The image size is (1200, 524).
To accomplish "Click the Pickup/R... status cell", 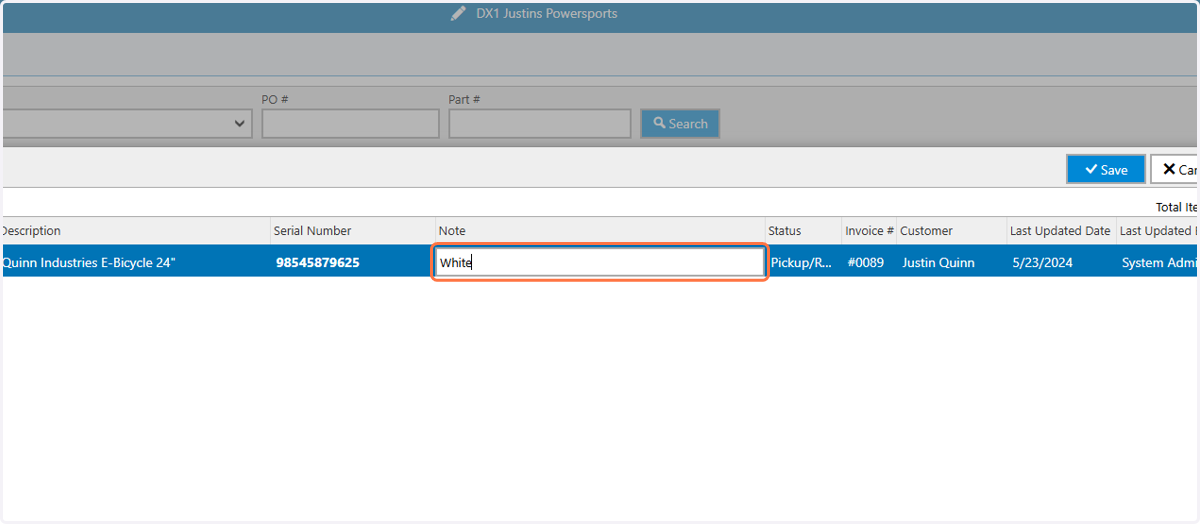I will pyautogui.click(x=803, y=262).
